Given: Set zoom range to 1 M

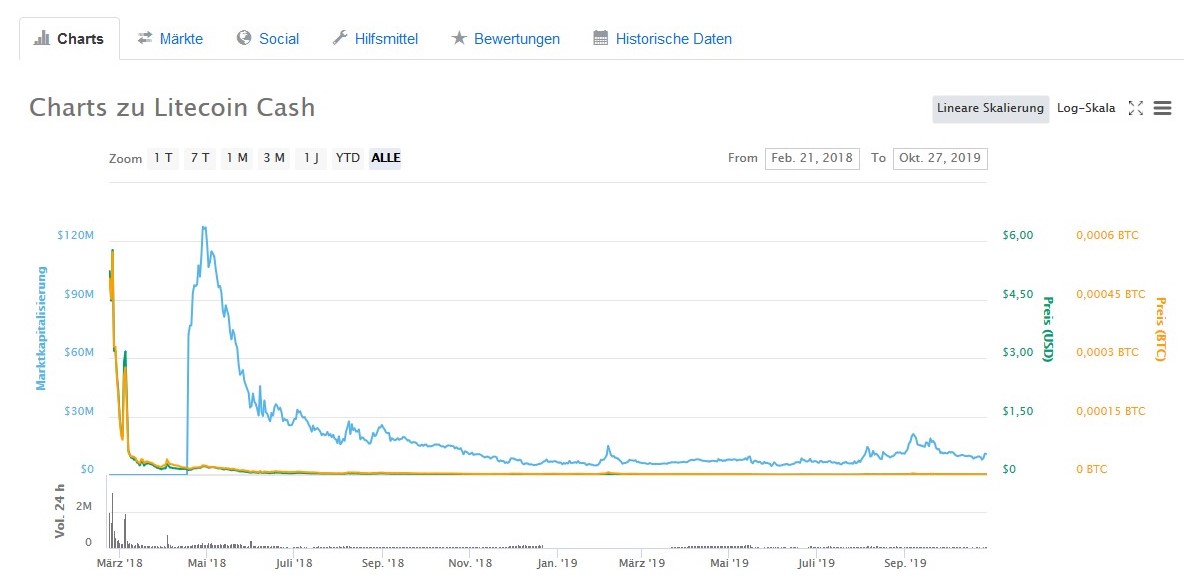Looking at the screenshot, I should point(237,159).
